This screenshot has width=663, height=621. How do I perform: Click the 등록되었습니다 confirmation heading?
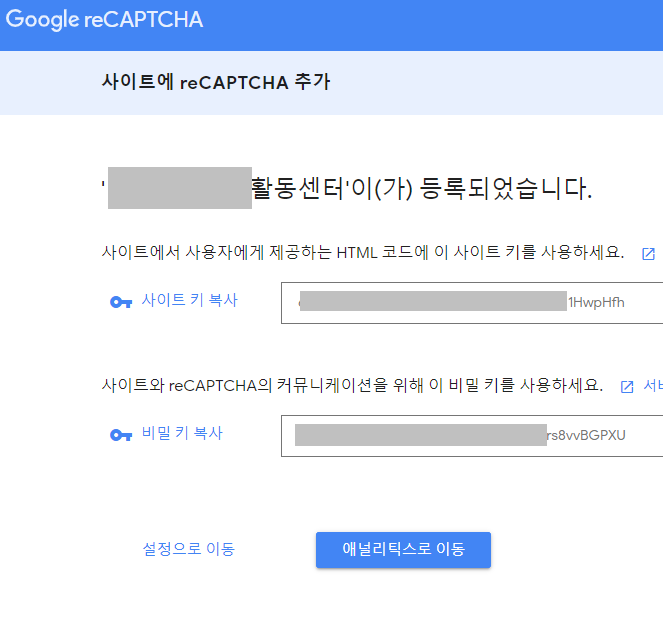(x=347, y=188)
